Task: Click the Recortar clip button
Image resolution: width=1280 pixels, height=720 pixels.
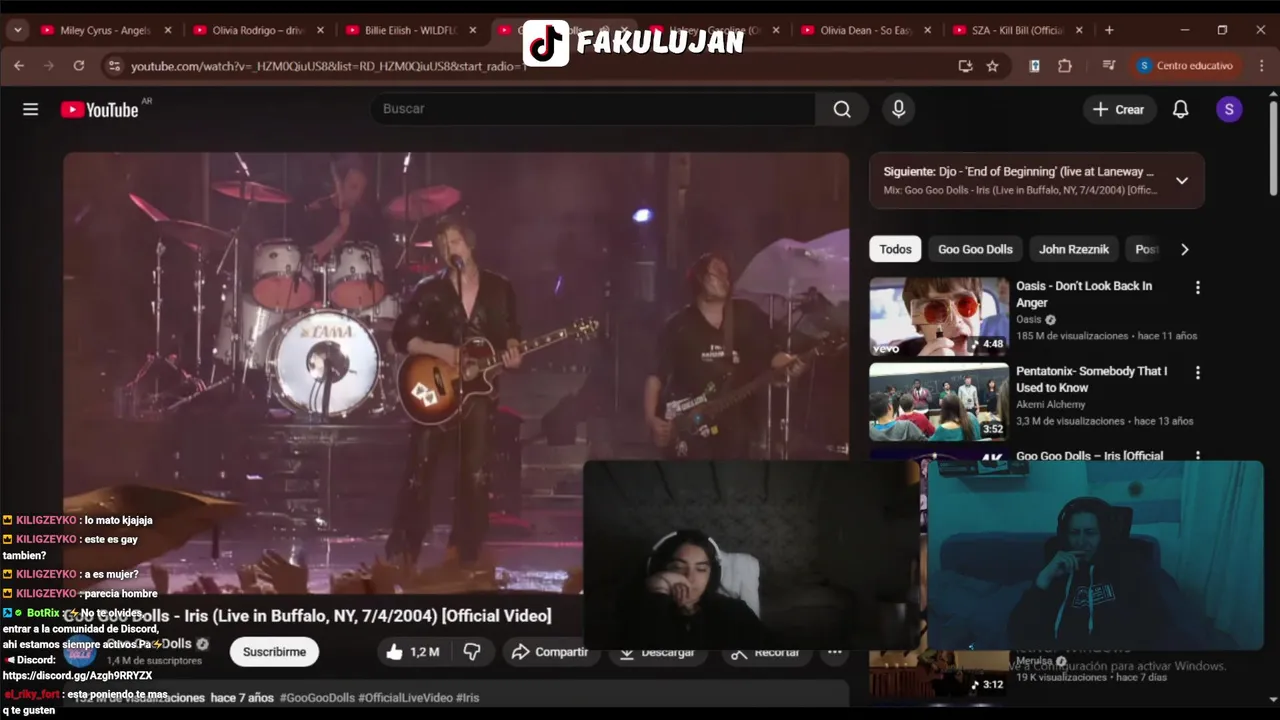Action: (x=765, y=652)
